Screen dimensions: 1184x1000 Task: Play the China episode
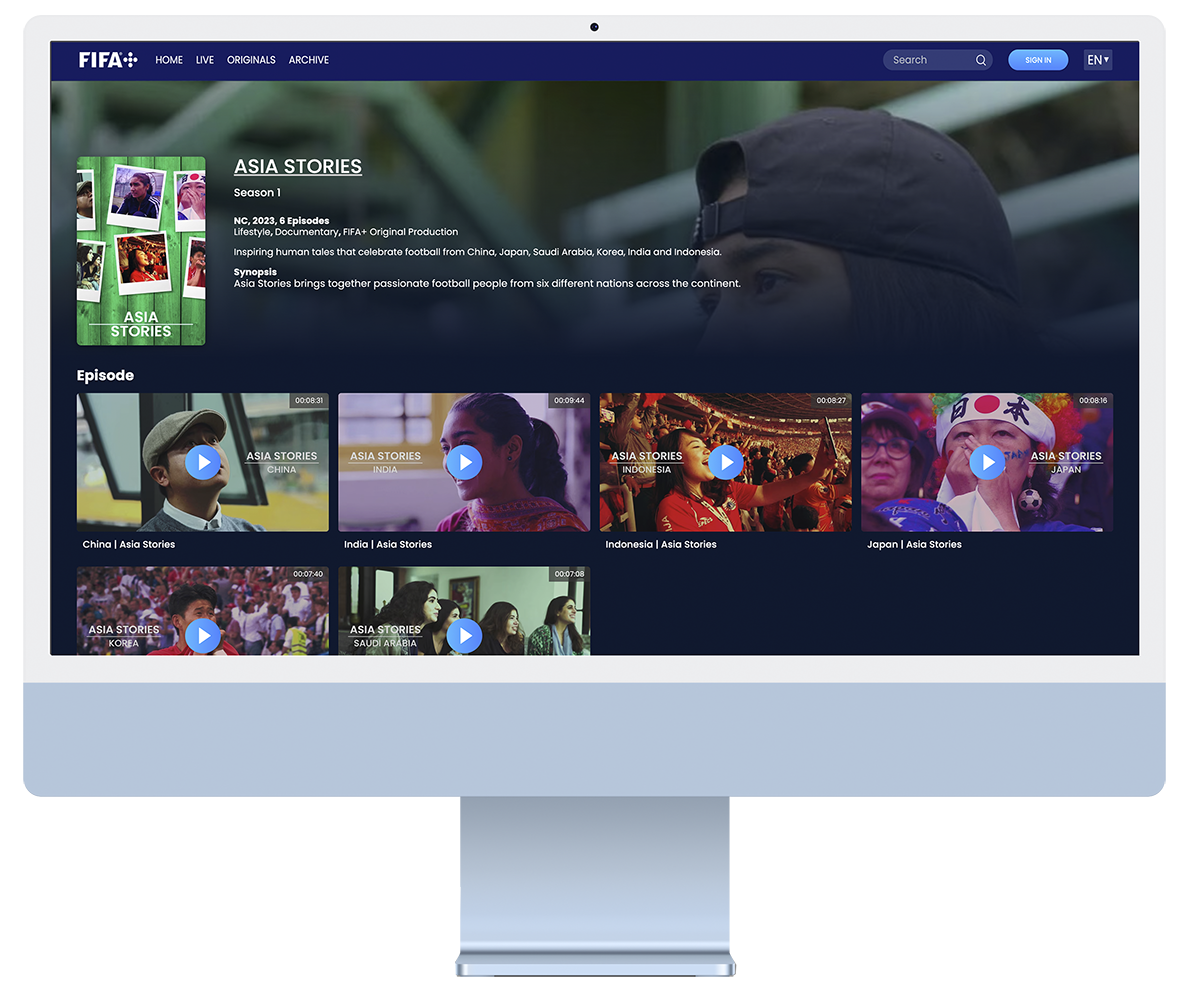[203, 462]
